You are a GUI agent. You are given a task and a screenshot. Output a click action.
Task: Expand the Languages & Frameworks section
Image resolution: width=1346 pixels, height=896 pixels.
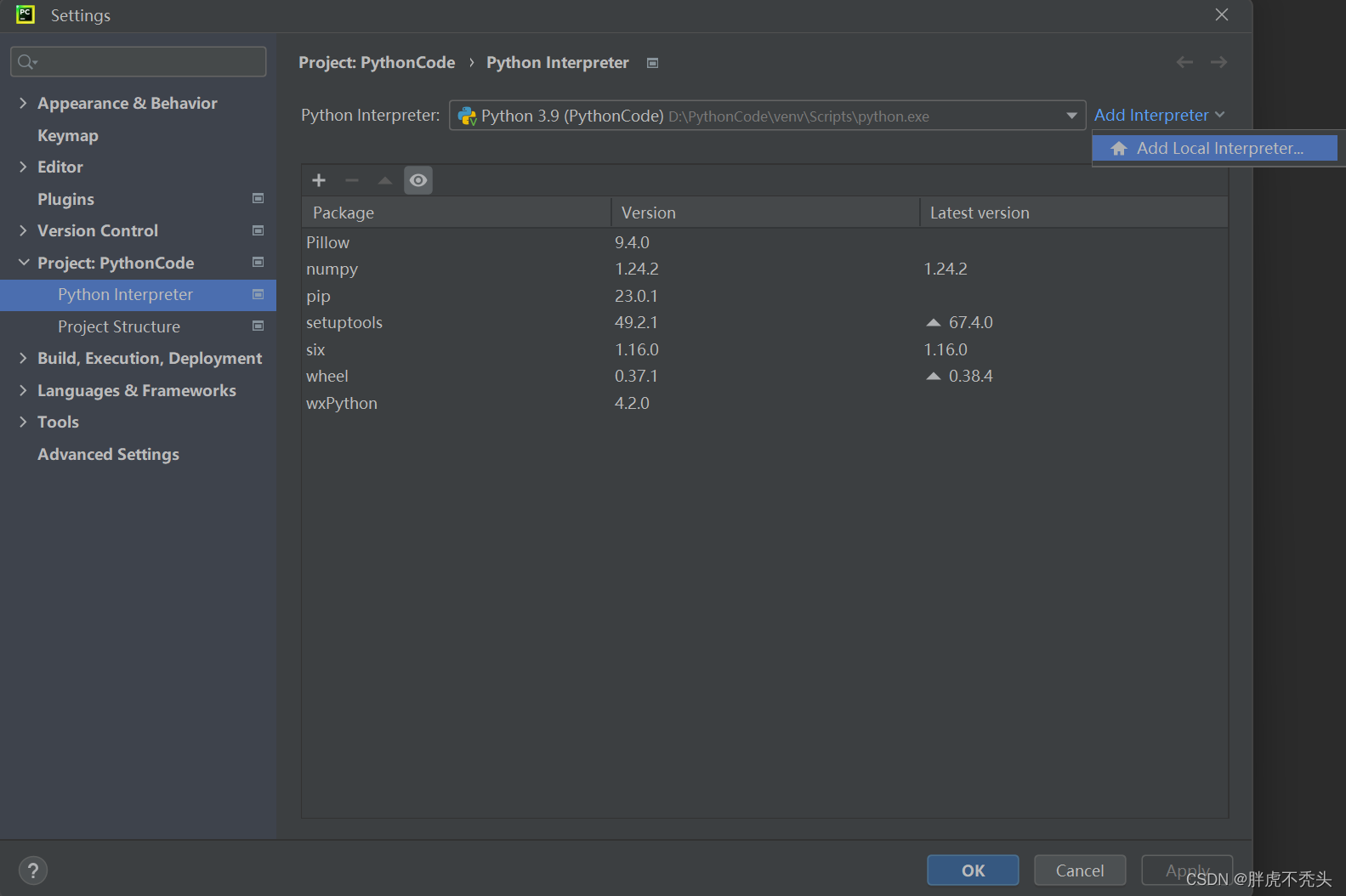click(x=23, y=390)
